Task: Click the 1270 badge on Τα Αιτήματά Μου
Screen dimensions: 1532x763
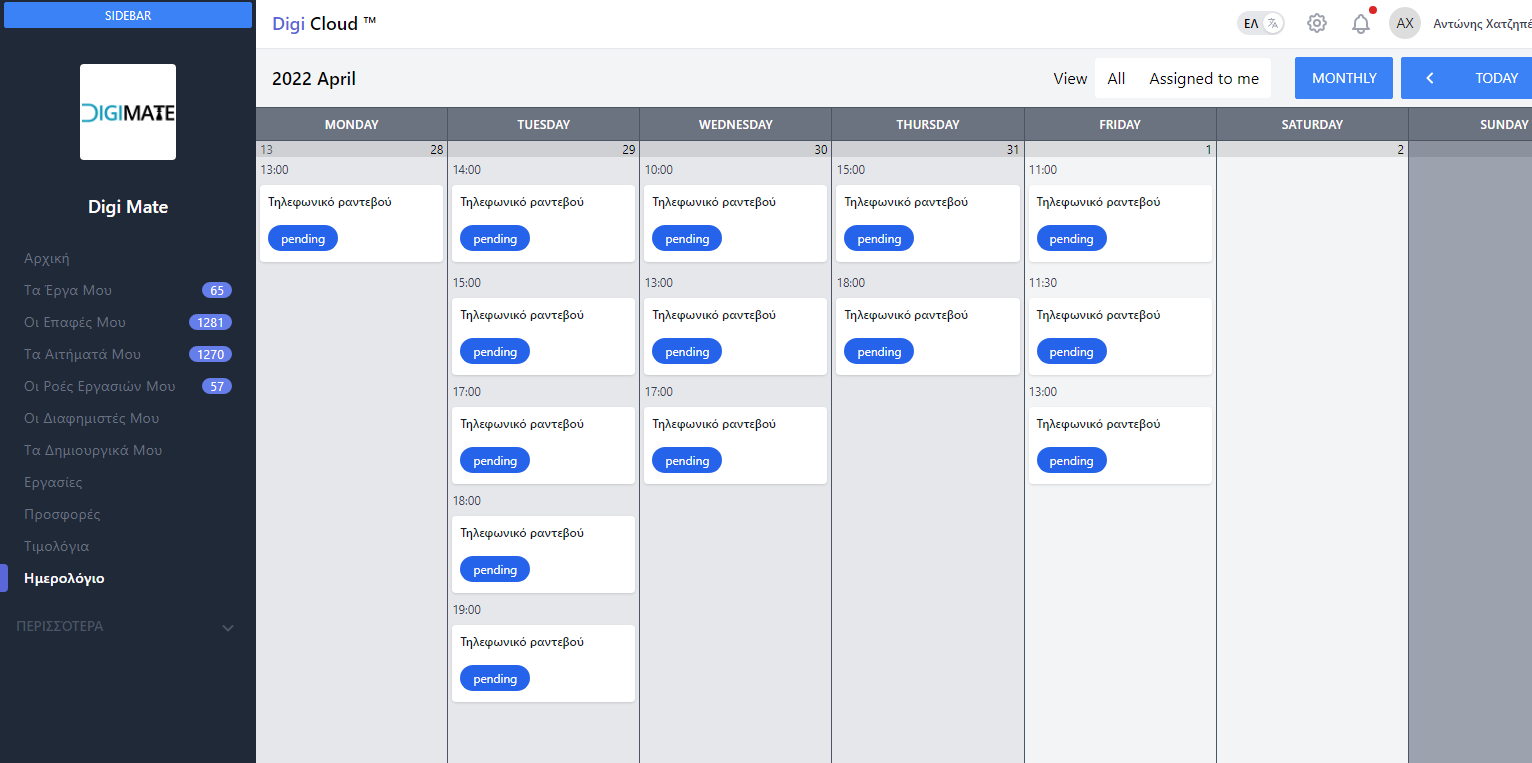Action: (x=210, y=354)
